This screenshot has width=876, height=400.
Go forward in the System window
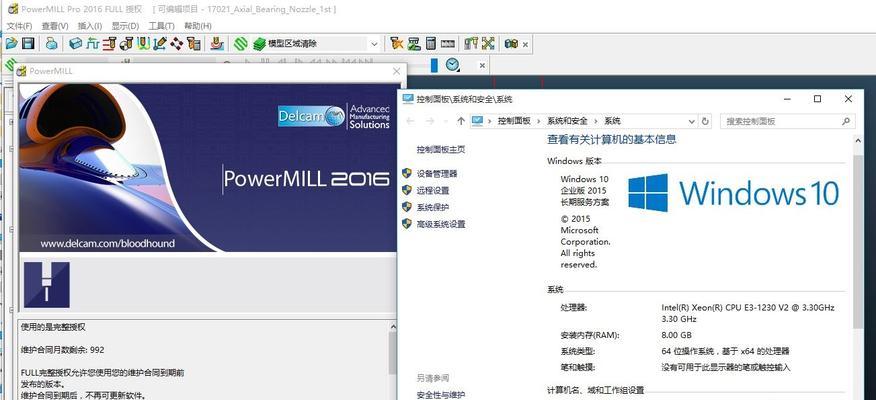pyautogui.click(x=430, y=121)
